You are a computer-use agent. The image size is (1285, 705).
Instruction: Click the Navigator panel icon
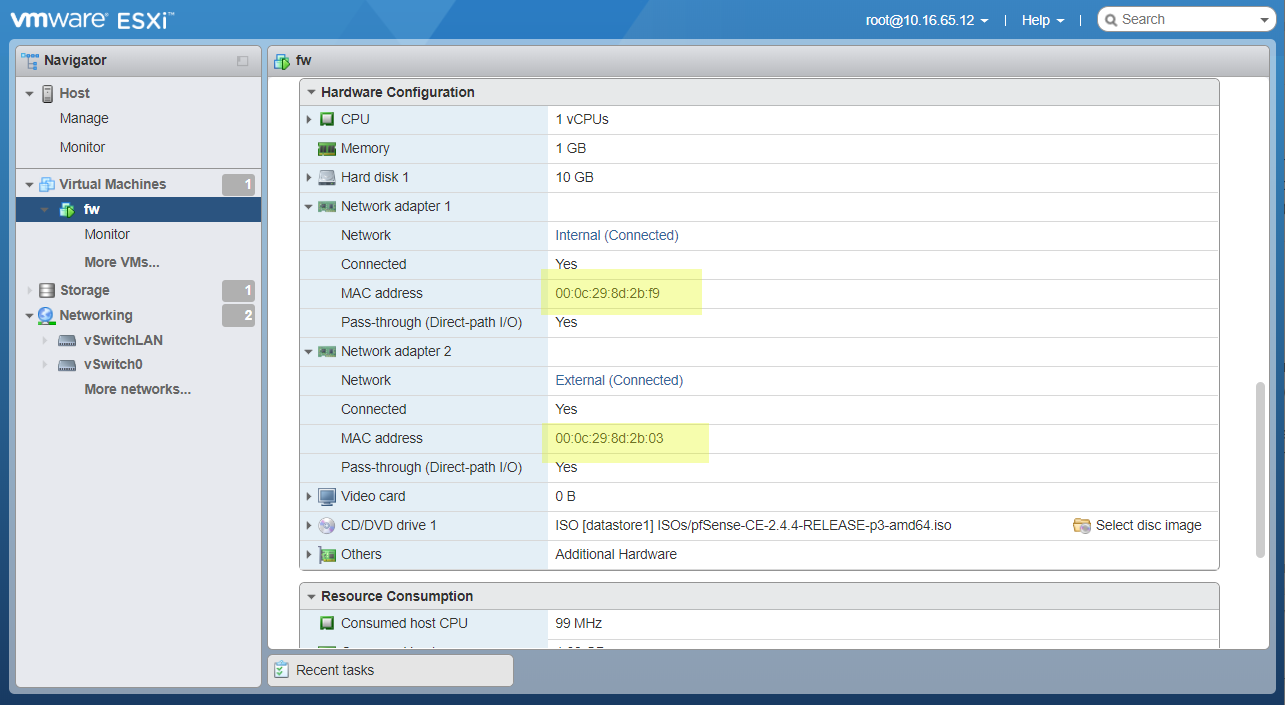tap(31, 60)
